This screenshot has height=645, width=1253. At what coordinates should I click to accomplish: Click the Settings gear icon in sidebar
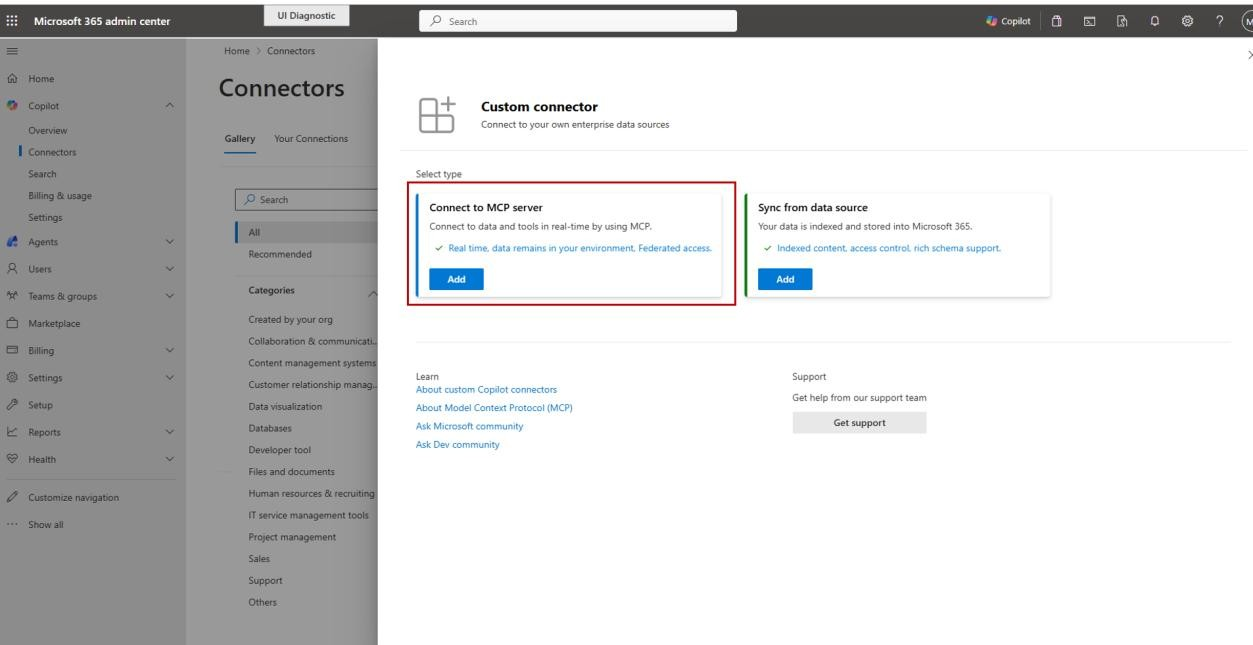(x=13, y=378)
